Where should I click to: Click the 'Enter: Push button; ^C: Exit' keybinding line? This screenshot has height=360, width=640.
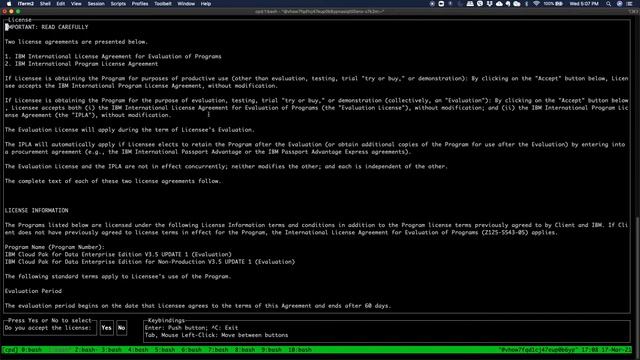point(191,328)
